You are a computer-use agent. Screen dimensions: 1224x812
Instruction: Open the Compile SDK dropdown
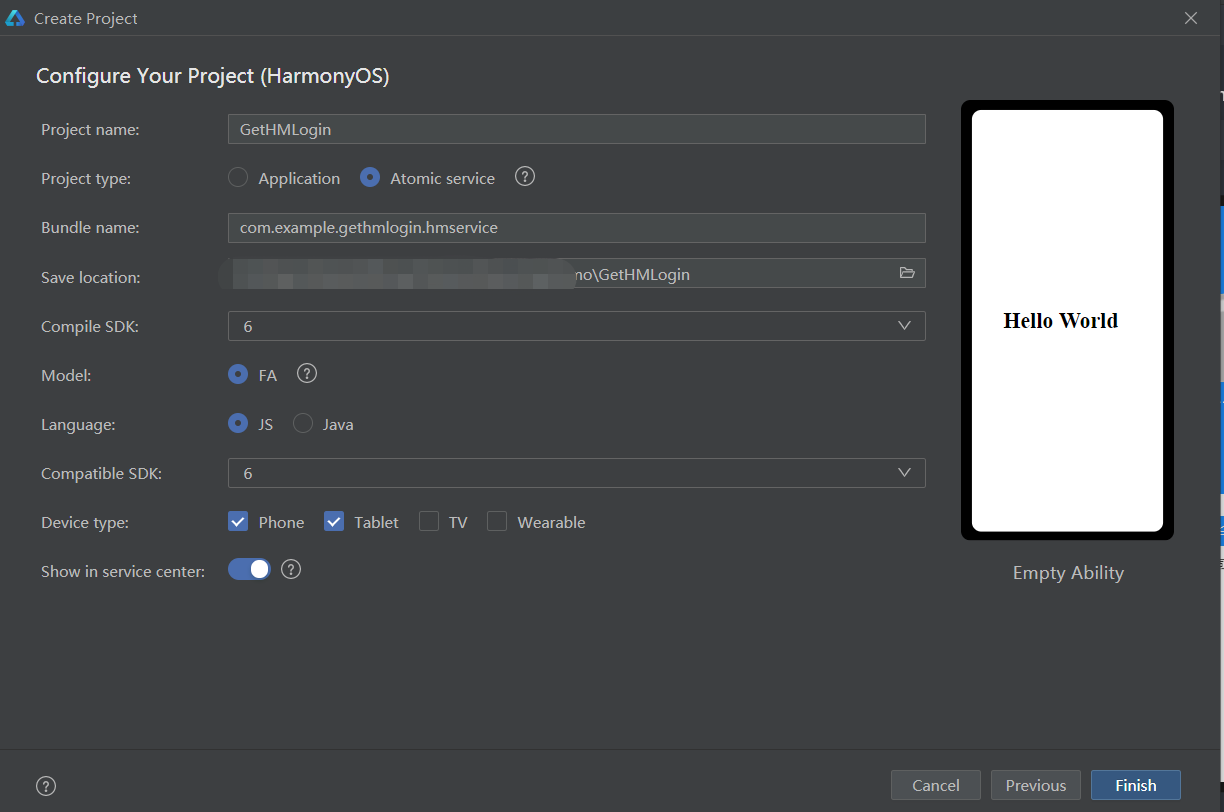(903, 325)
